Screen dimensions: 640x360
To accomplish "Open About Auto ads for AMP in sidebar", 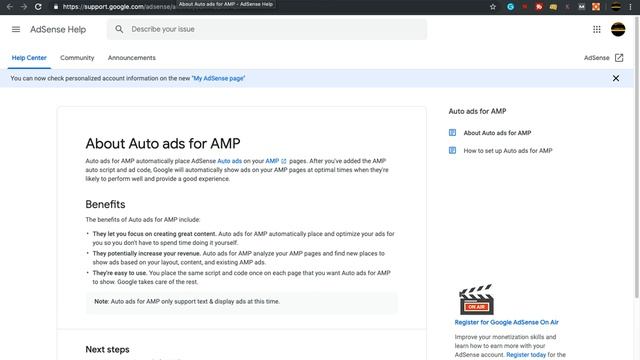I will (x=497, y=133).
